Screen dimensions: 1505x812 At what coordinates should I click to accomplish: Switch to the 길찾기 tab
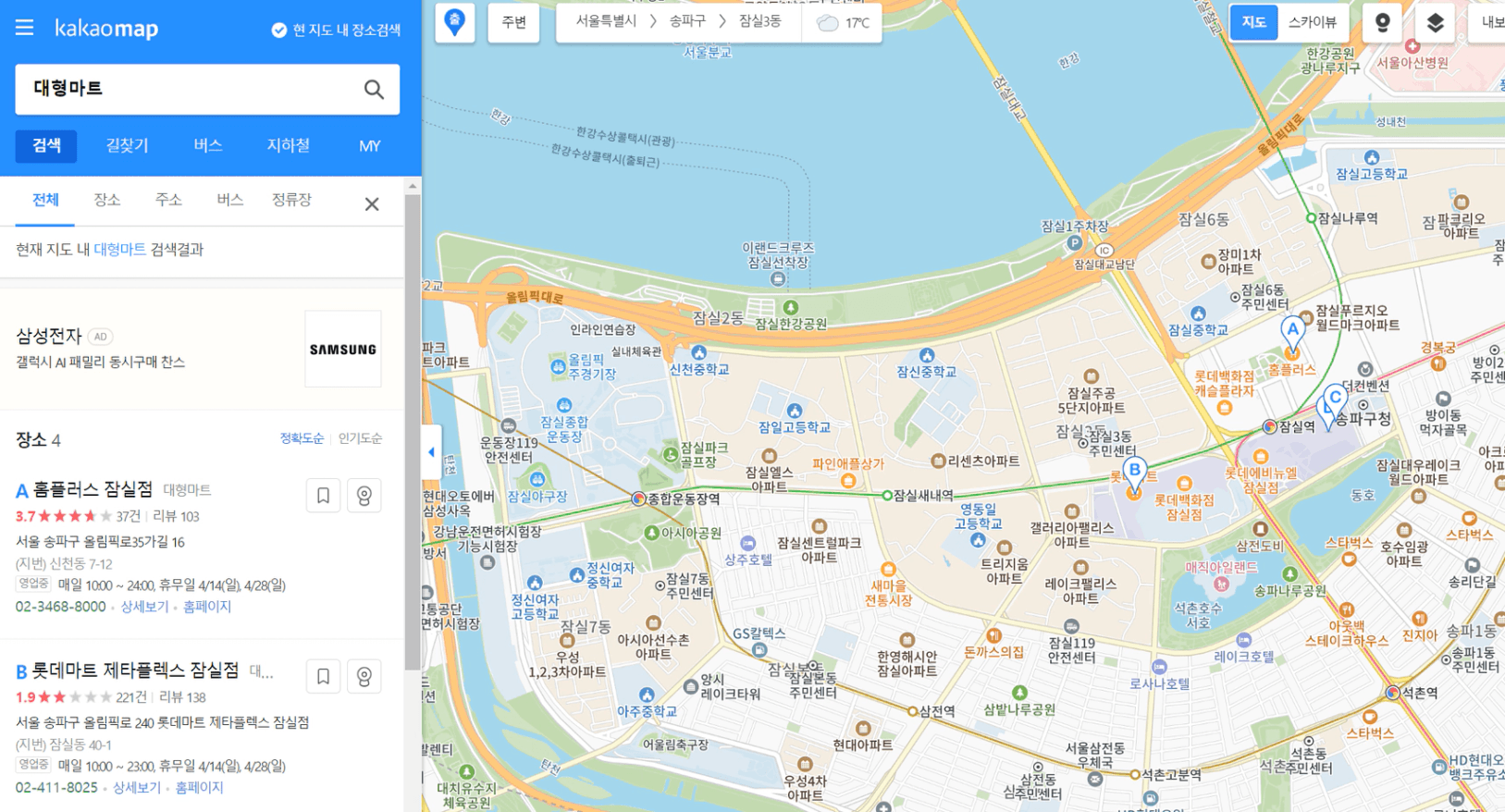click(x=127, y=145)
